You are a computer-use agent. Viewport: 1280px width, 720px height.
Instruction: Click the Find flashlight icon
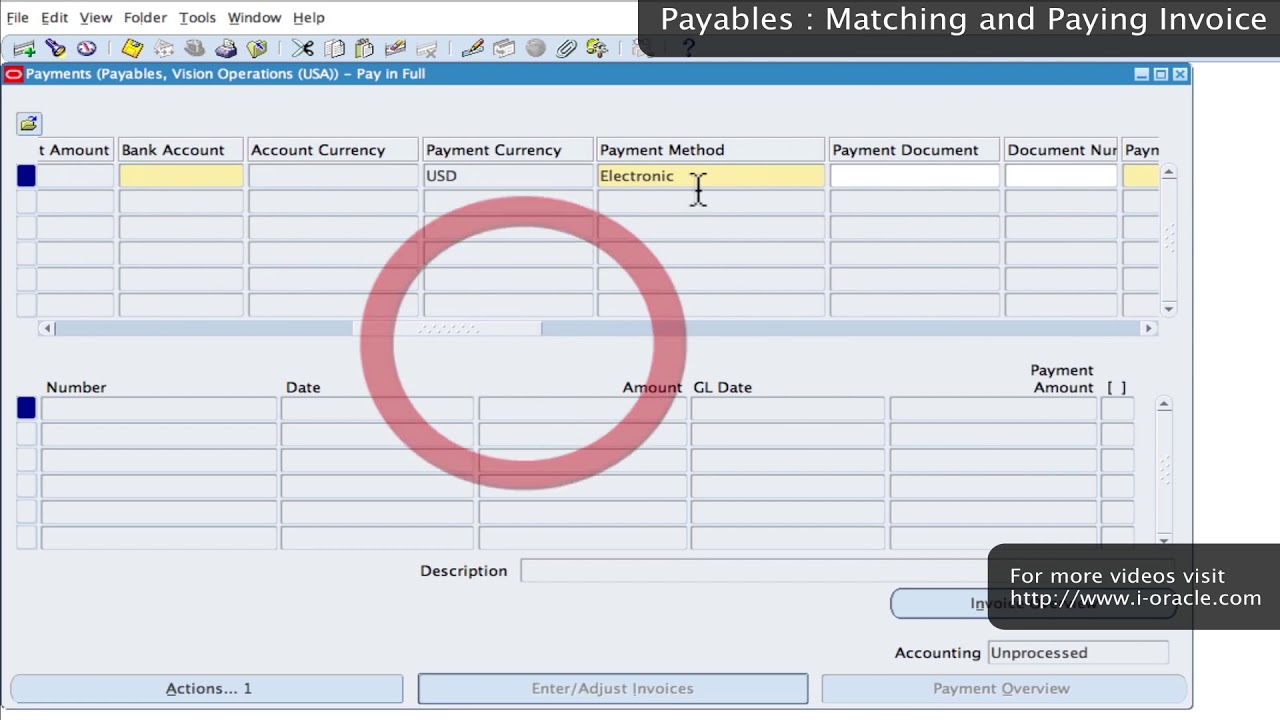coord(55,48)
